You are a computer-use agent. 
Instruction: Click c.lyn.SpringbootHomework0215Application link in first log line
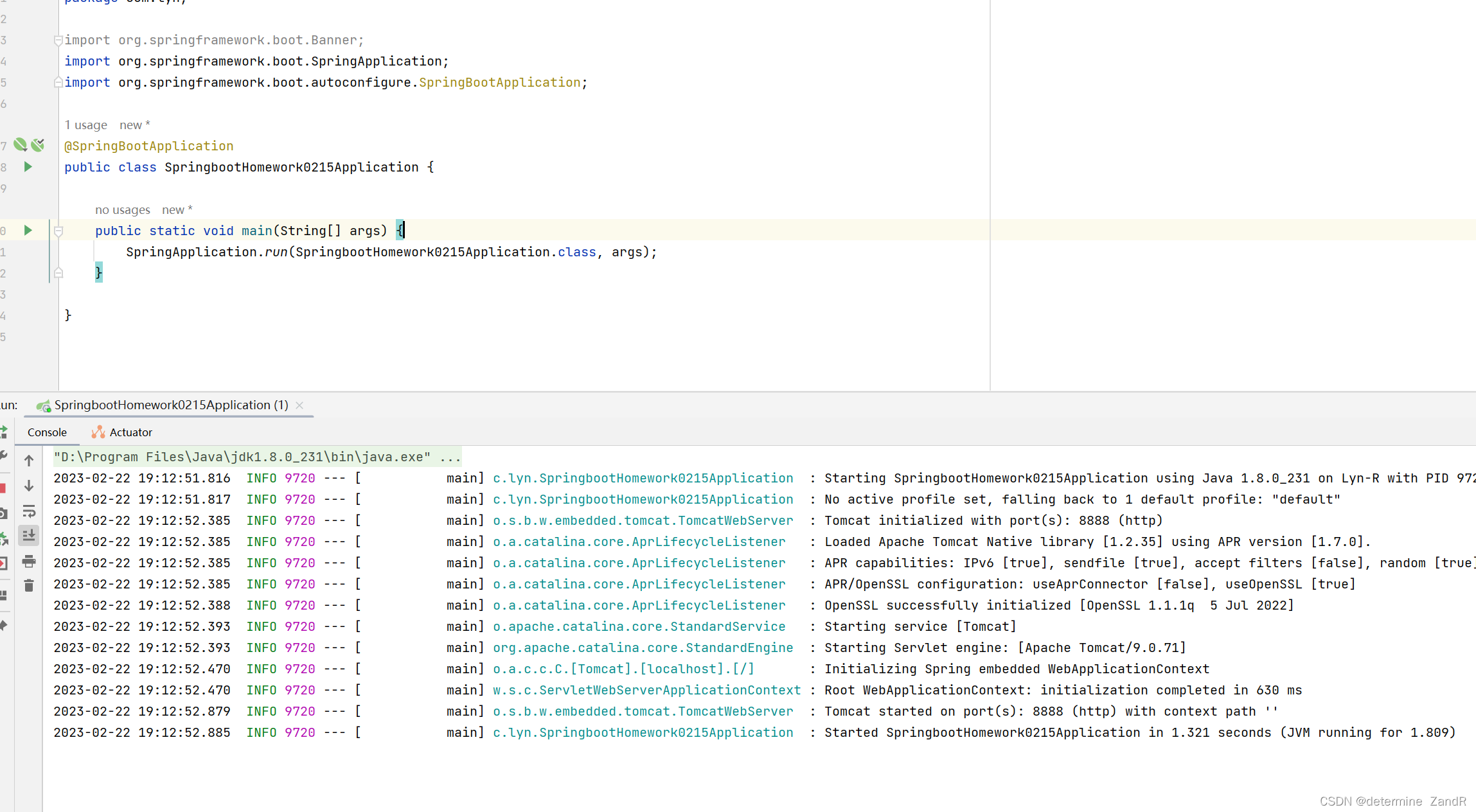coord(643,478)
